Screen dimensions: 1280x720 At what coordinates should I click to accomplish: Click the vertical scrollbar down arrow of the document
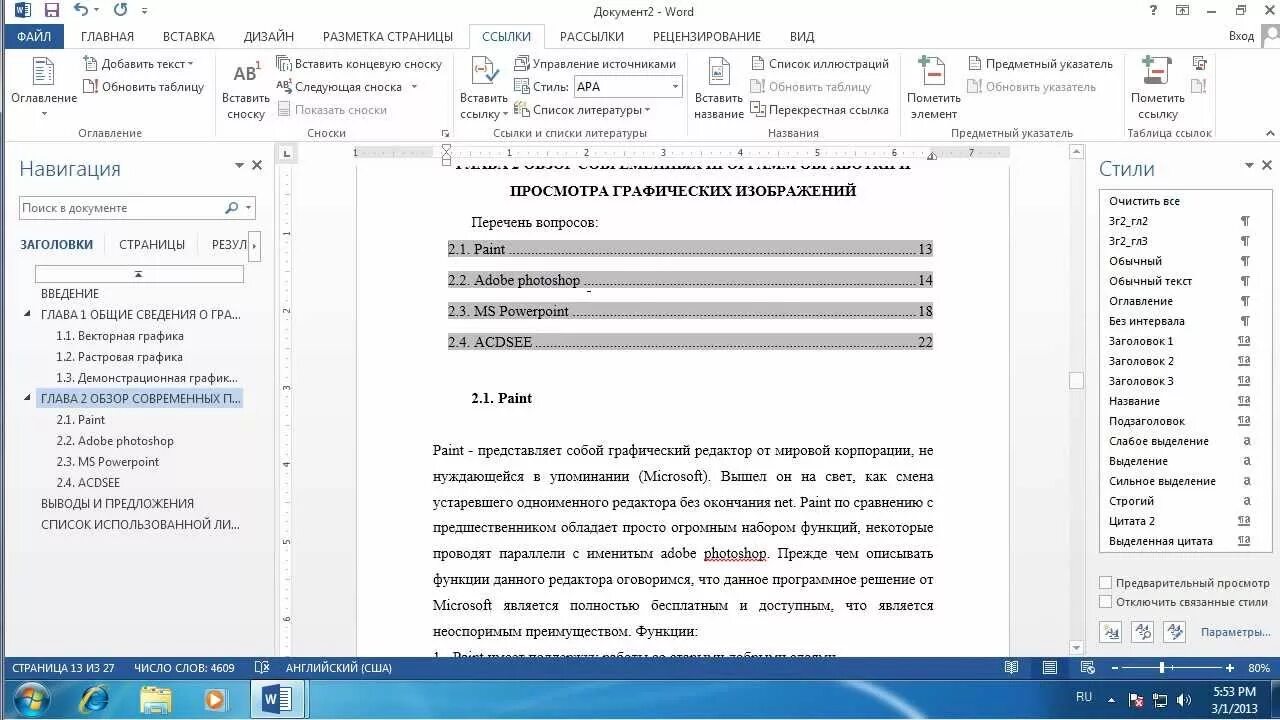click(1076, 647)
